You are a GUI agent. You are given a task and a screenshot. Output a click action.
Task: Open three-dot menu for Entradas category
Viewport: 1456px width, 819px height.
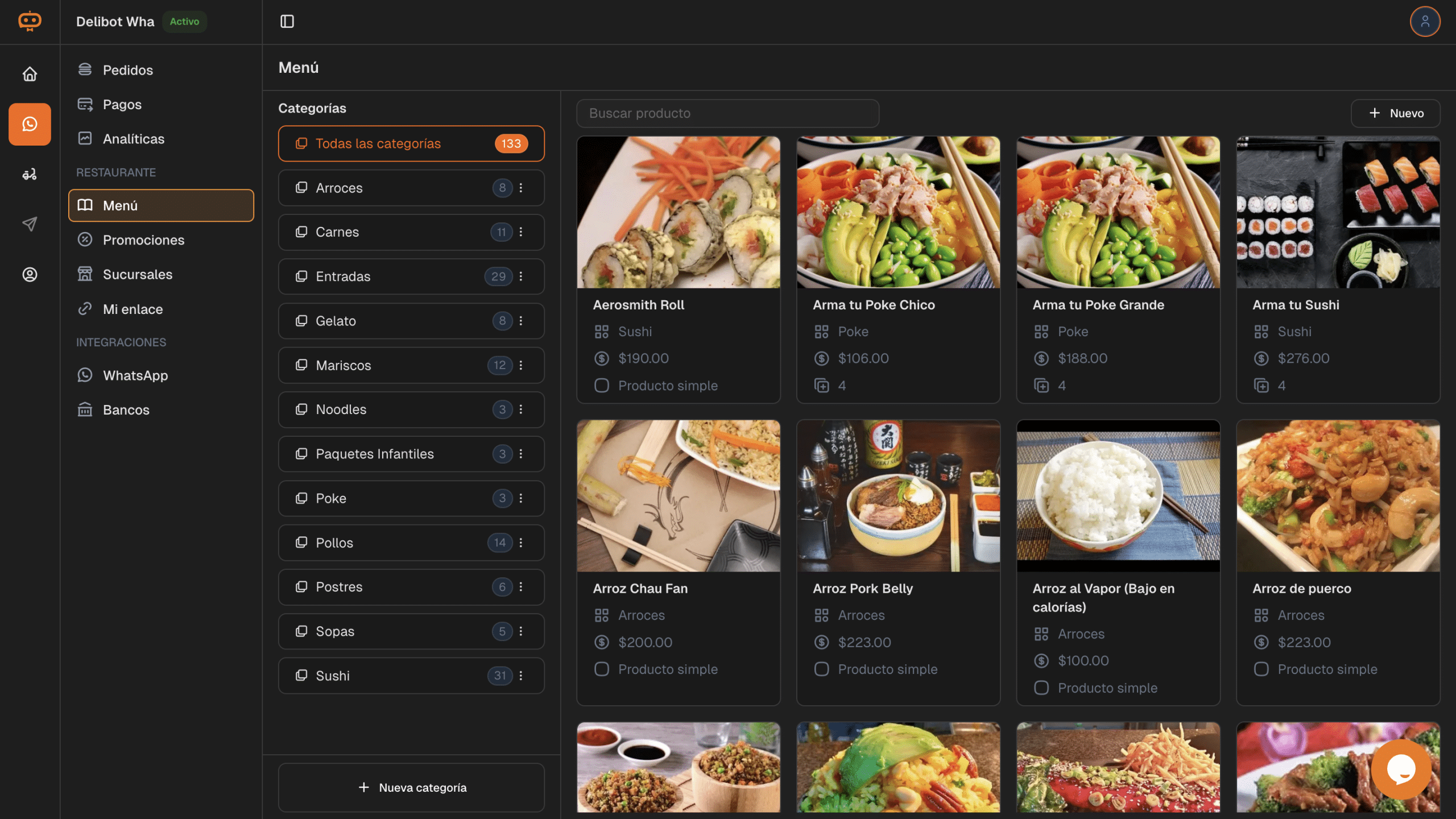pos(521,276)
